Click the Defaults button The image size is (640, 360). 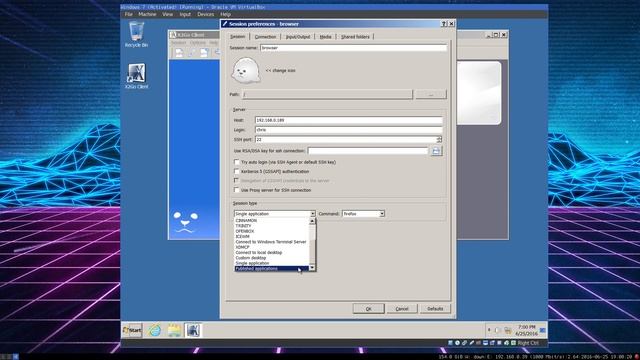(435, 309)
